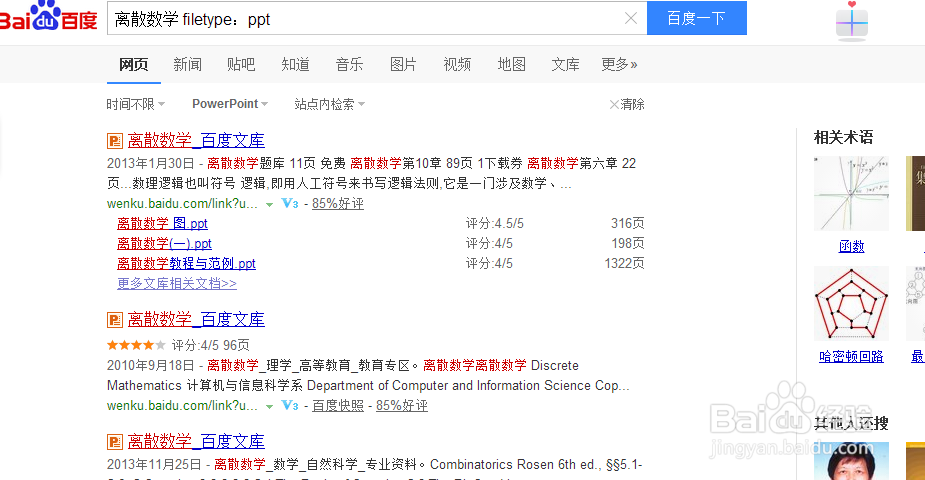Click 清除 to clear filters
This screenshot has height=480, width=925.
pyautogui.click(x=626, y=104)
